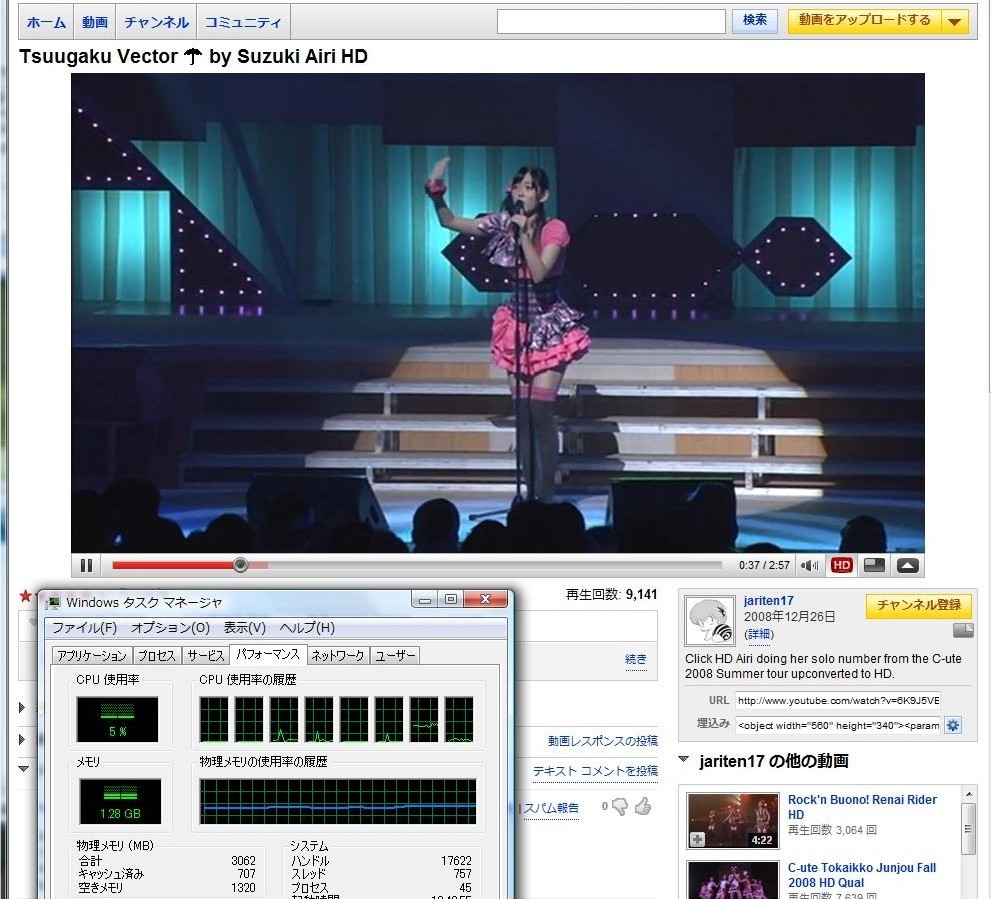The width and height of the screenshot is (991, 899).
Task: Open 表示(V) menu in Task Manager
Action: [245, 627]
